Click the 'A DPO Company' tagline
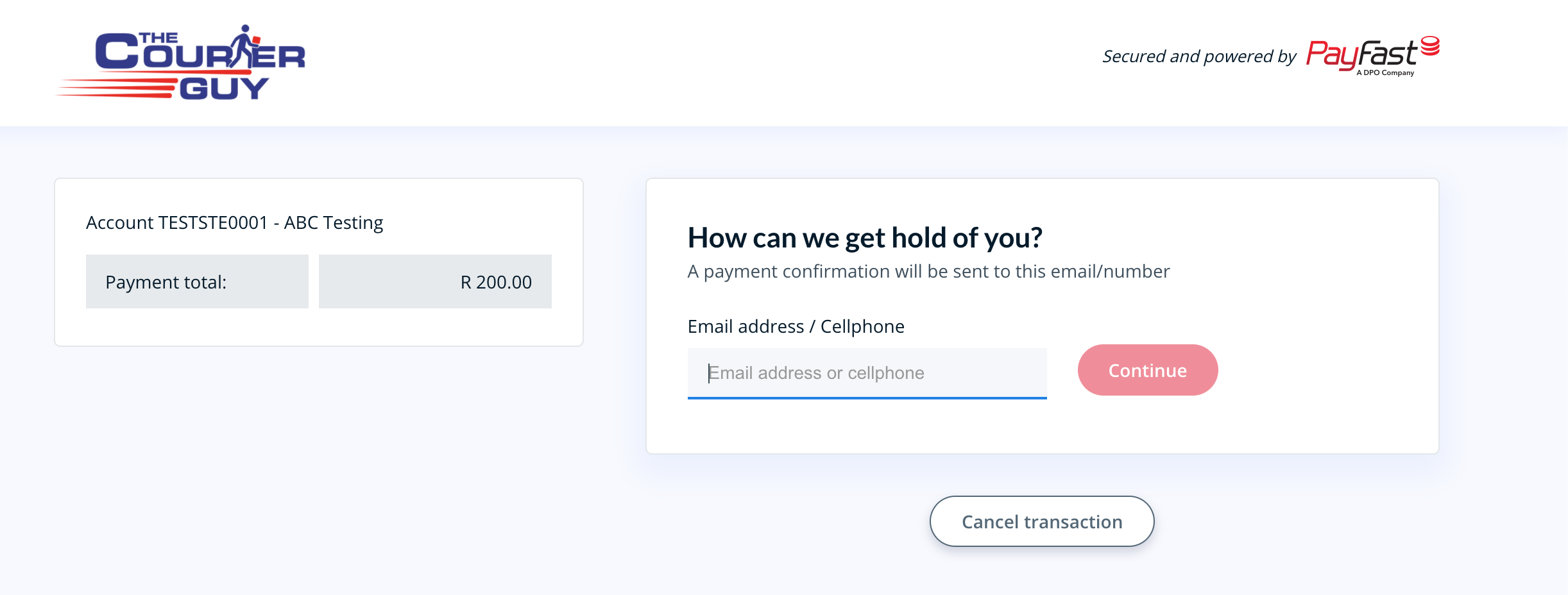The height and width of the screenshot is (595, 1568). coord(1385,72)
